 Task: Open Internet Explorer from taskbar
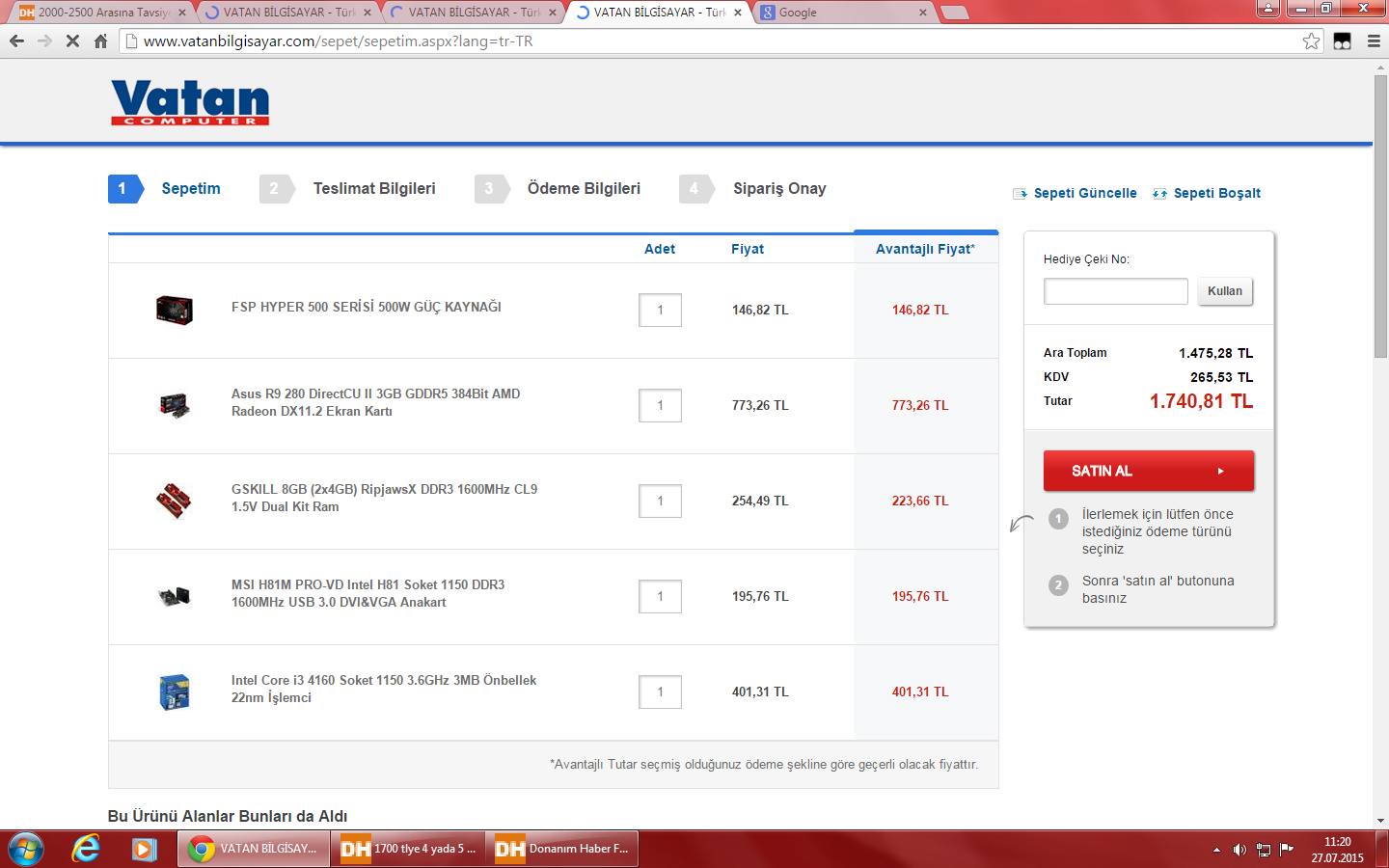pos(86,849)
